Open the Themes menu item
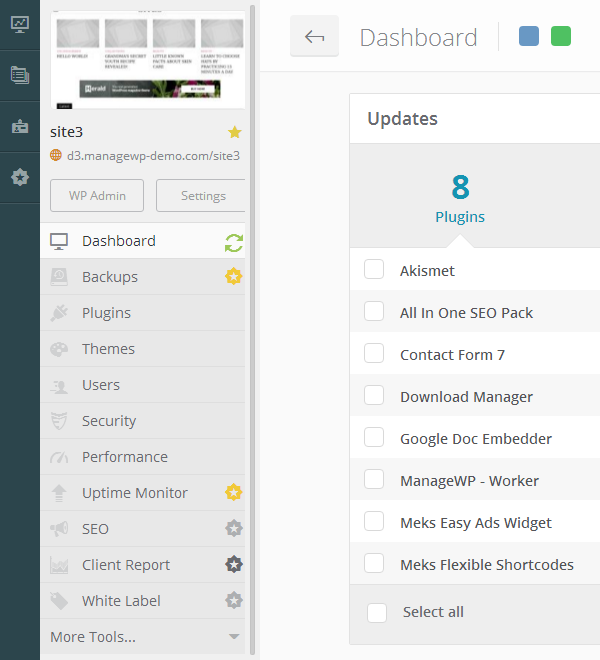 point(143,349)
